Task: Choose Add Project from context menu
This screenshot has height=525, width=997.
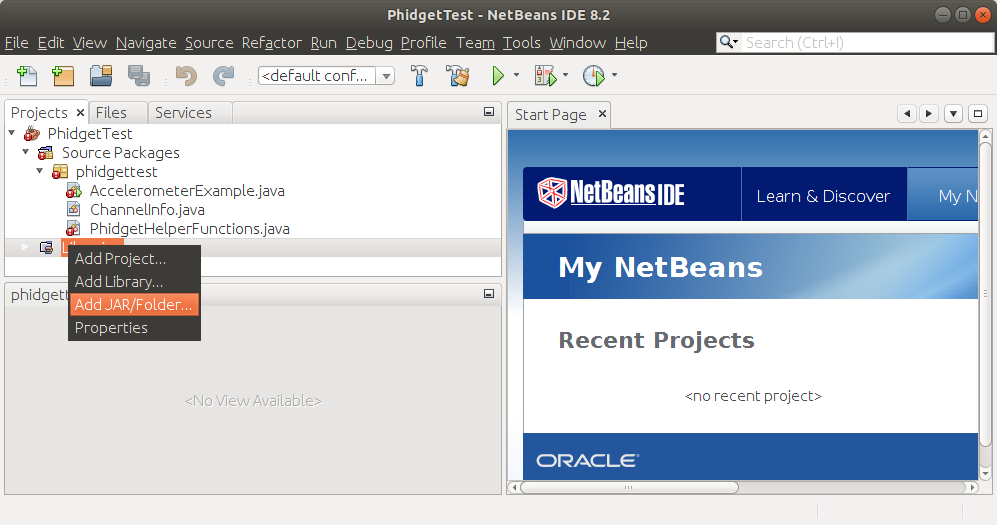Action: coord(134,259)
